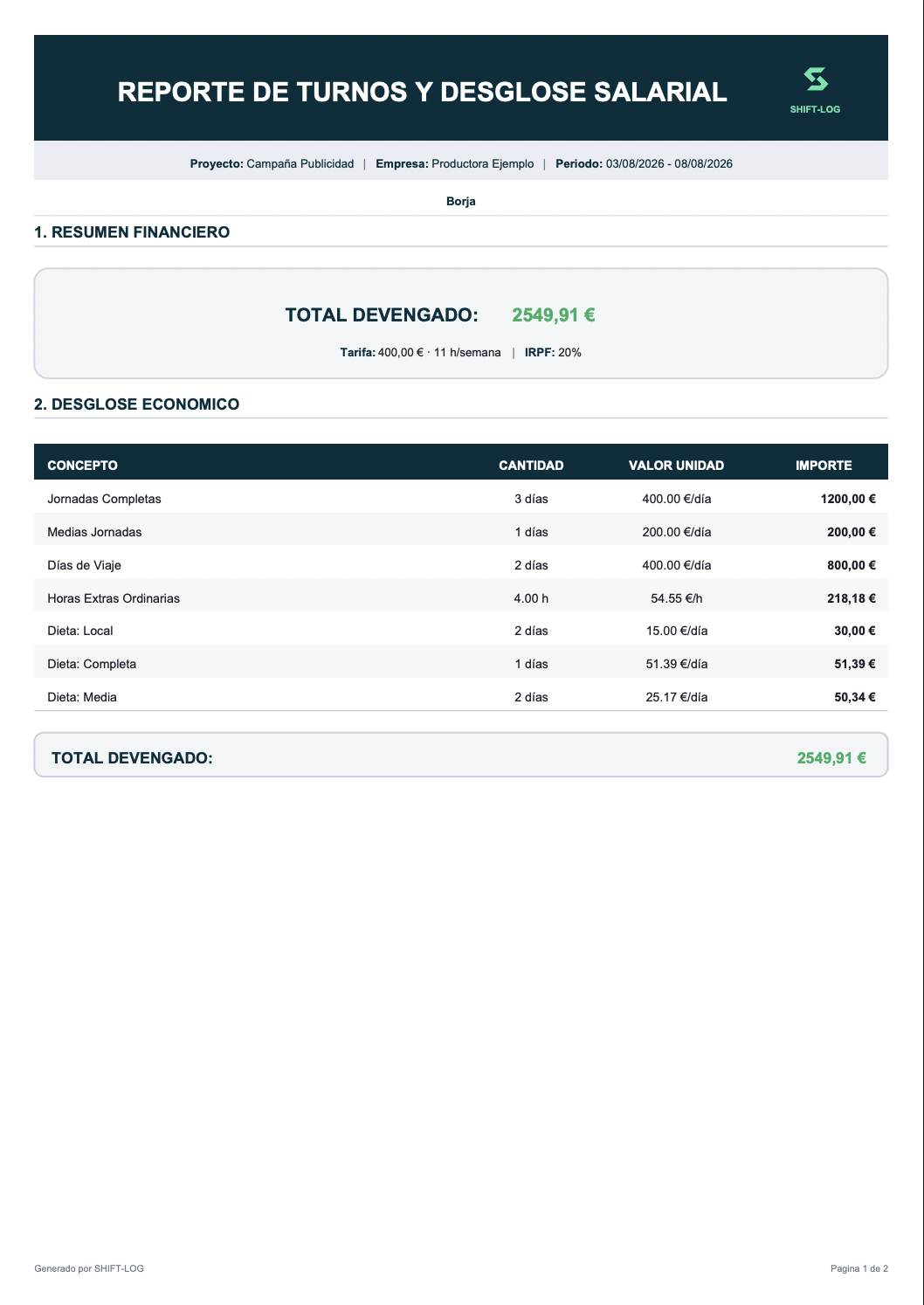Click the report title 'REPORTE DE TURNOS Y DESGLOSE SALARIAL'
The image size is (924, 1305).
pyautogui.click(x=423, y=92)
